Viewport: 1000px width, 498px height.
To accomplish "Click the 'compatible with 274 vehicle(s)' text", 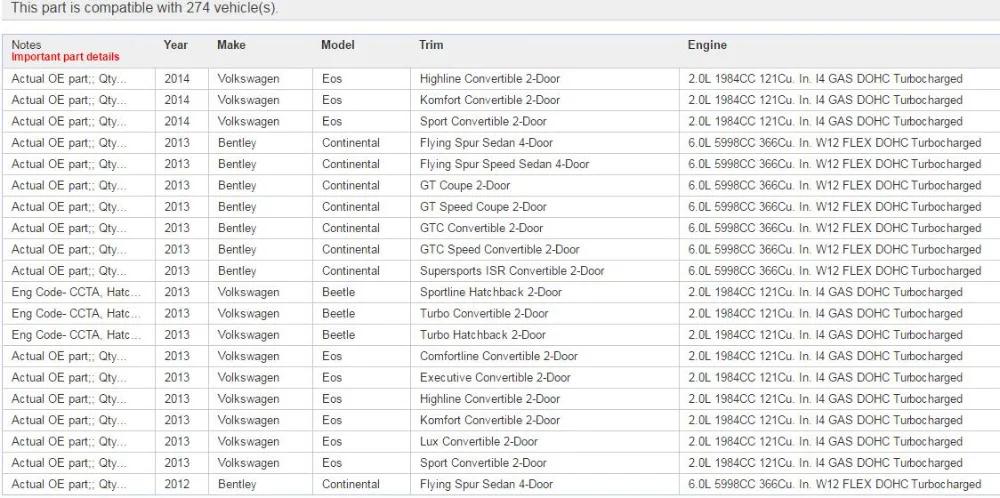I will (x=171, y=8).
